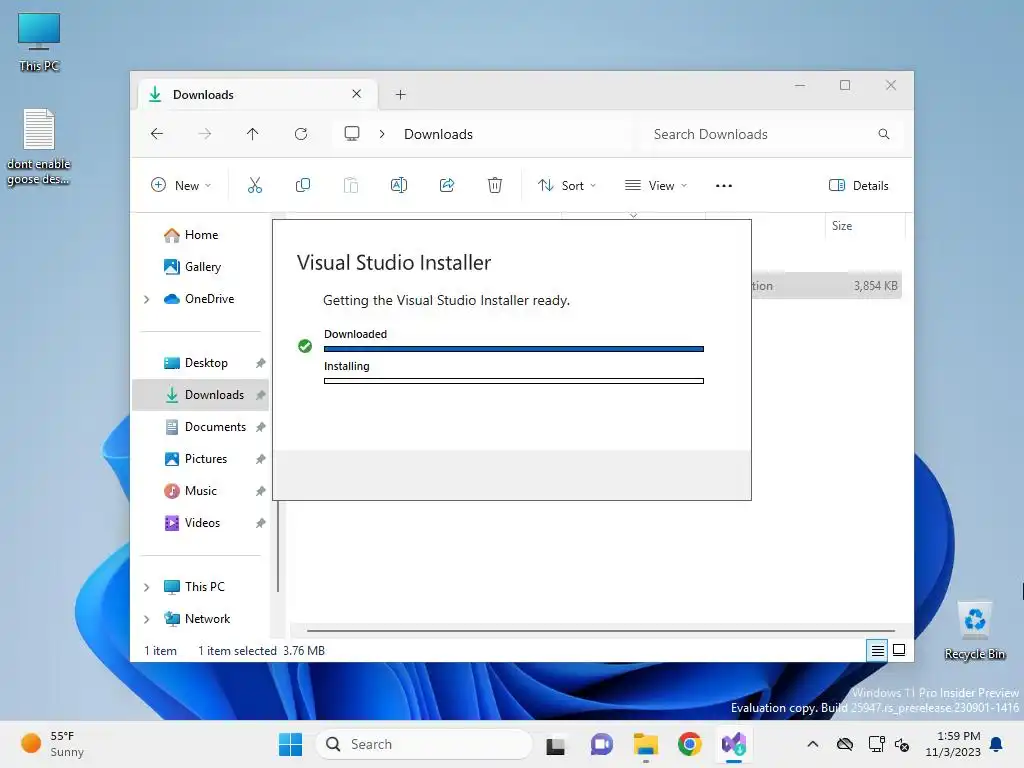The width and height of the screenshot is (1024, 768).
Task: Click the Cut scissors icon in toolbar
Action: pyautogui.click(x=255, y=185)
